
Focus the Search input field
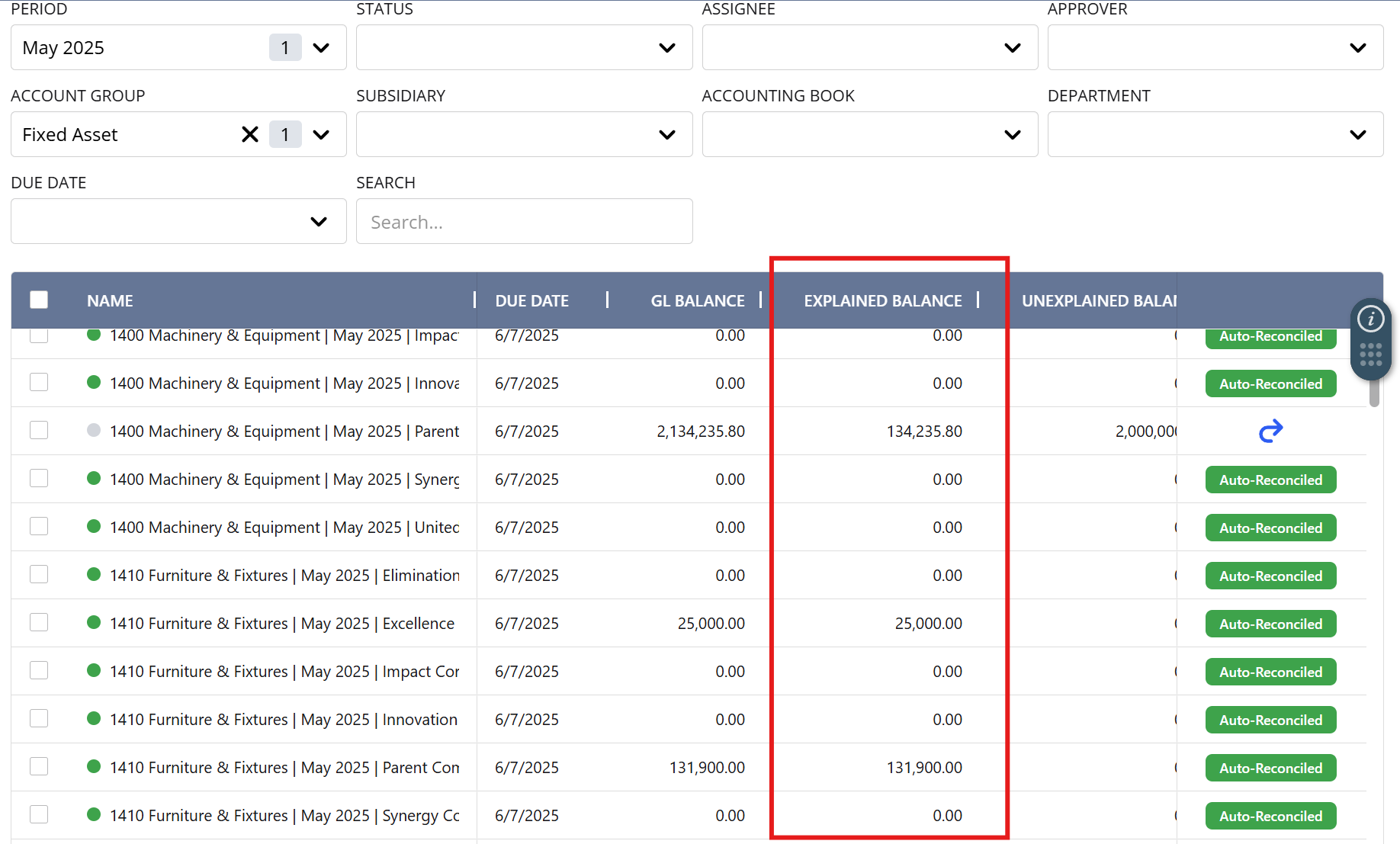[x=524, y=222]
